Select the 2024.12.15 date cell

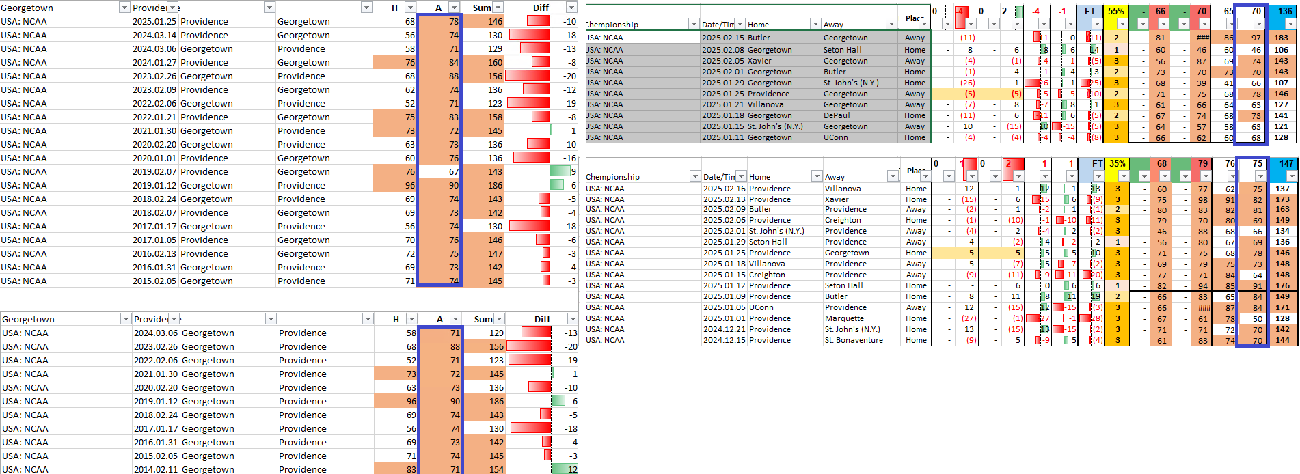(x=723, y=341)
